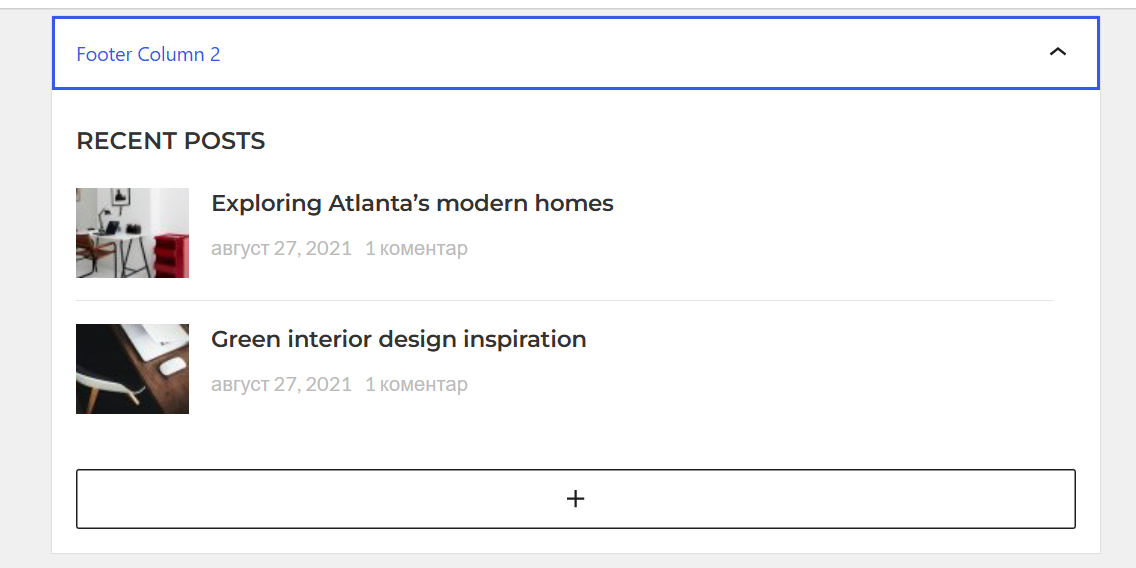Click the red cabinet in first thumbnail
1136x568 pixels.
click(172, 255)
